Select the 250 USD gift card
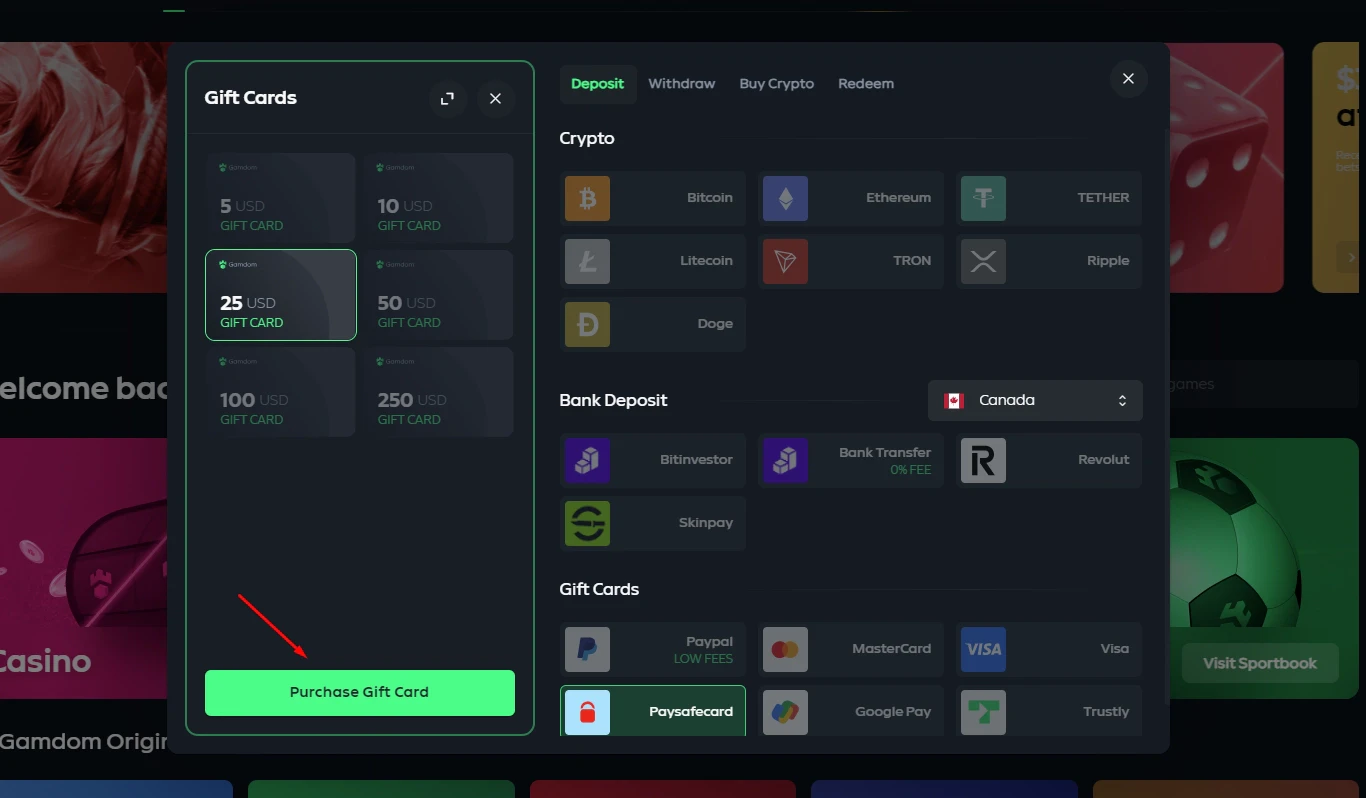The image size is (1366, 798). (x=438, y=392)
